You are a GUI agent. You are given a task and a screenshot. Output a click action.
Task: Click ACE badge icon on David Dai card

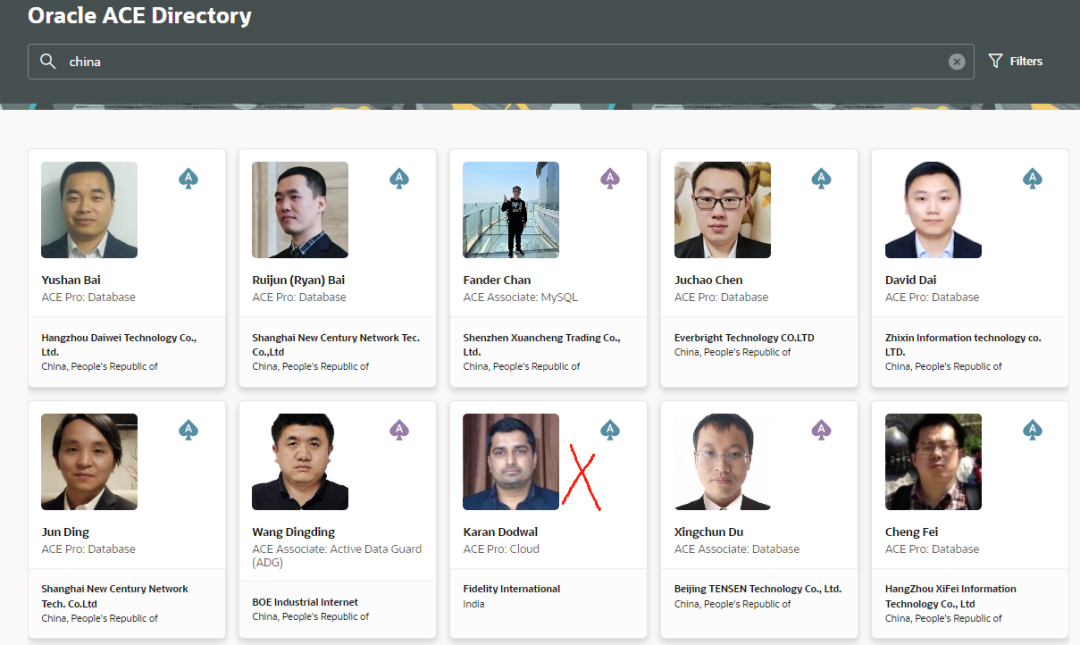pos(1032,178)
